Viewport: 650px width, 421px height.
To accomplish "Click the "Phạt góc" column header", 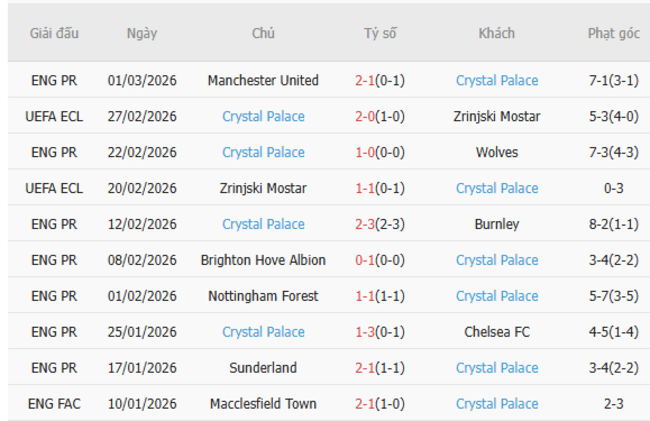I will pos(614,33).
